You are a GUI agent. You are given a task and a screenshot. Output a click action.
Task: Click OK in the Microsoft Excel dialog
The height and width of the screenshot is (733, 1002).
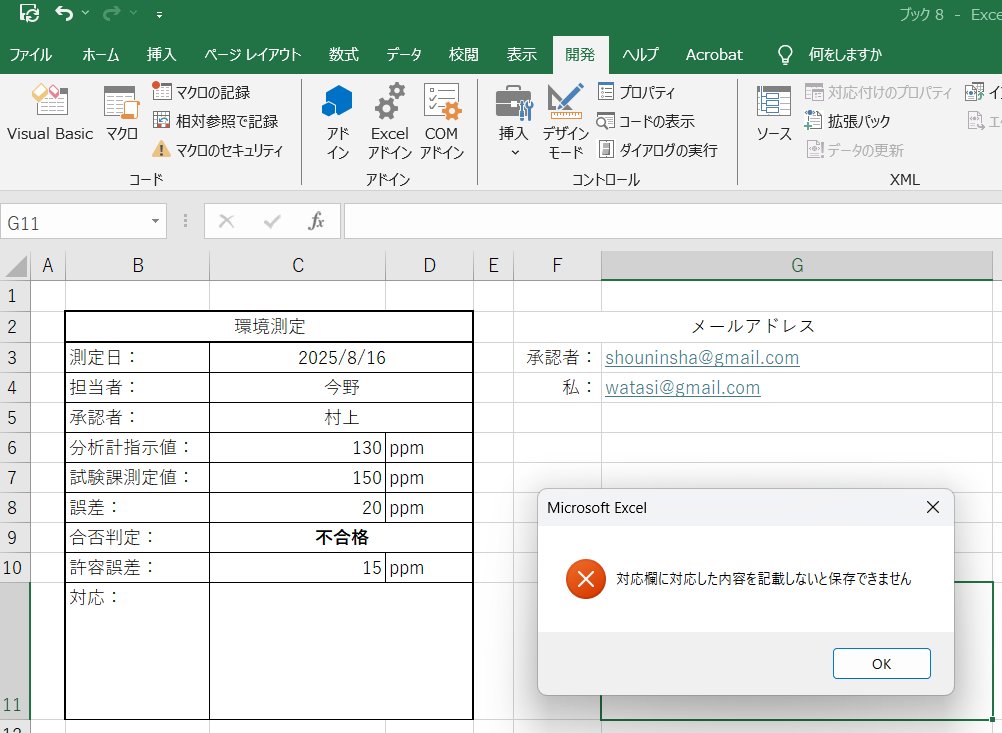coord(881,663)
